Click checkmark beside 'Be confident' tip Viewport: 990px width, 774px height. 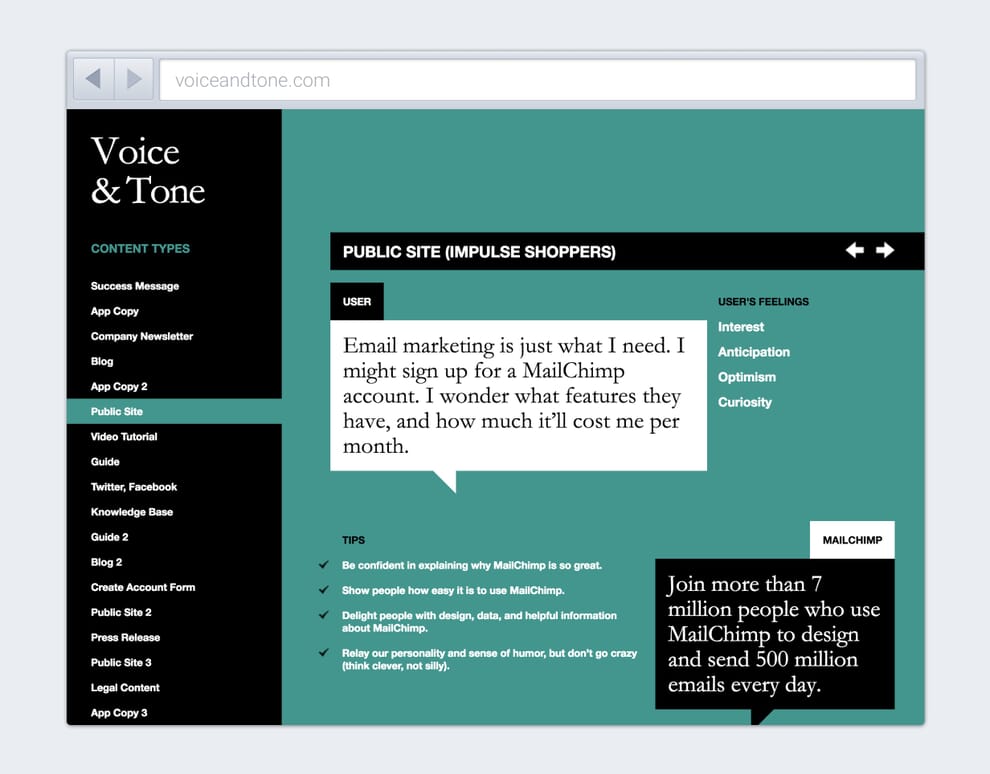(324, 564)
